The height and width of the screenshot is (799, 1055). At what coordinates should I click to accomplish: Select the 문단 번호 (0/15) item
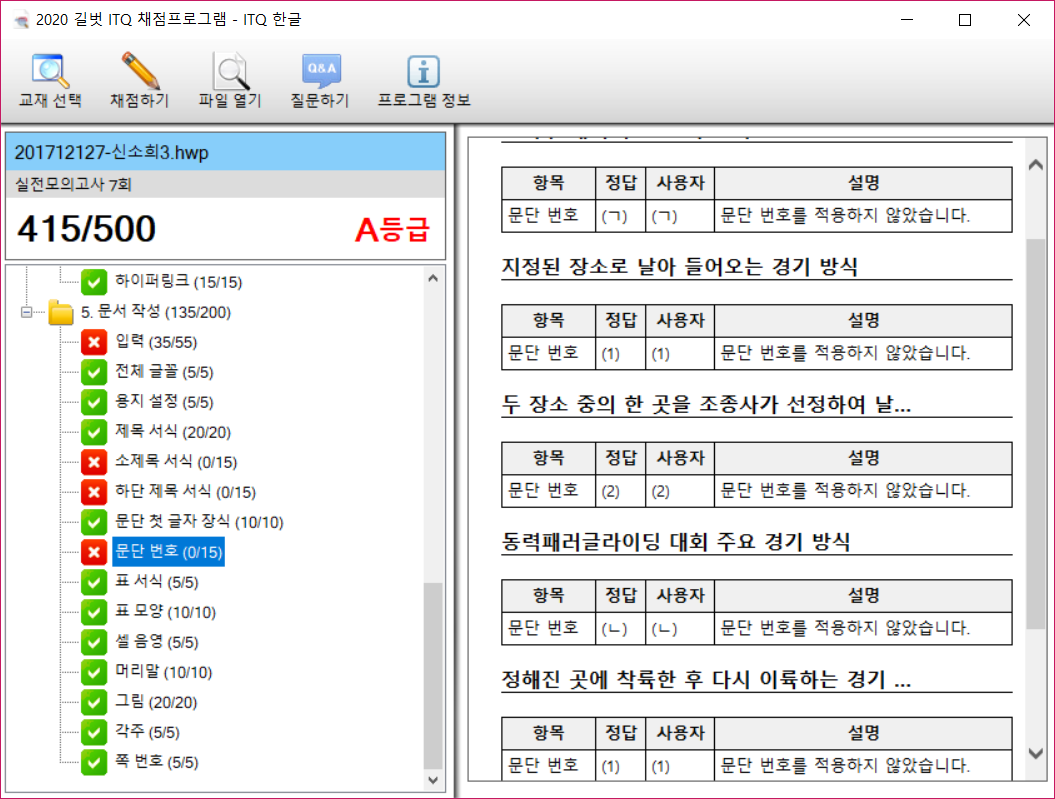click(x=168, y=552)
